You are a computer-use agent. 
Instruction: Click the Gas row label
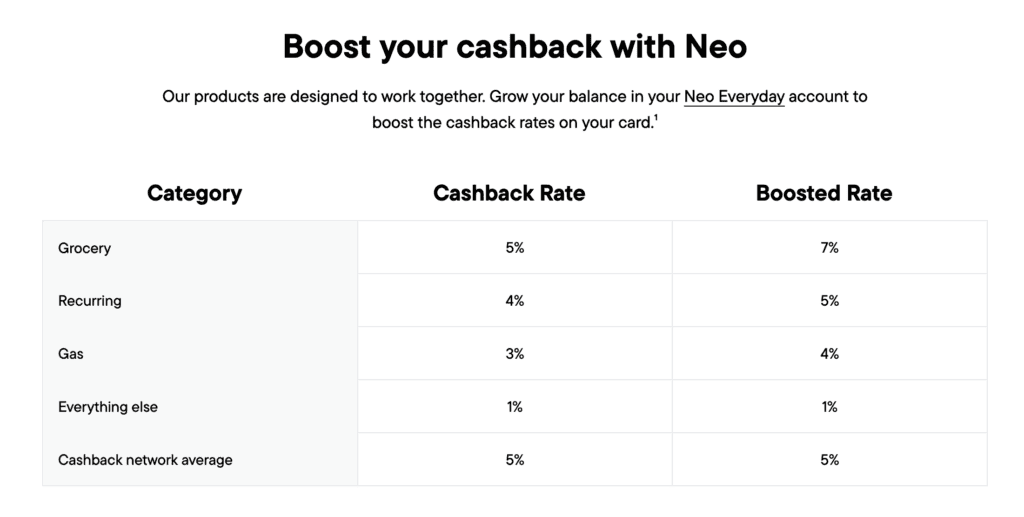71,354
